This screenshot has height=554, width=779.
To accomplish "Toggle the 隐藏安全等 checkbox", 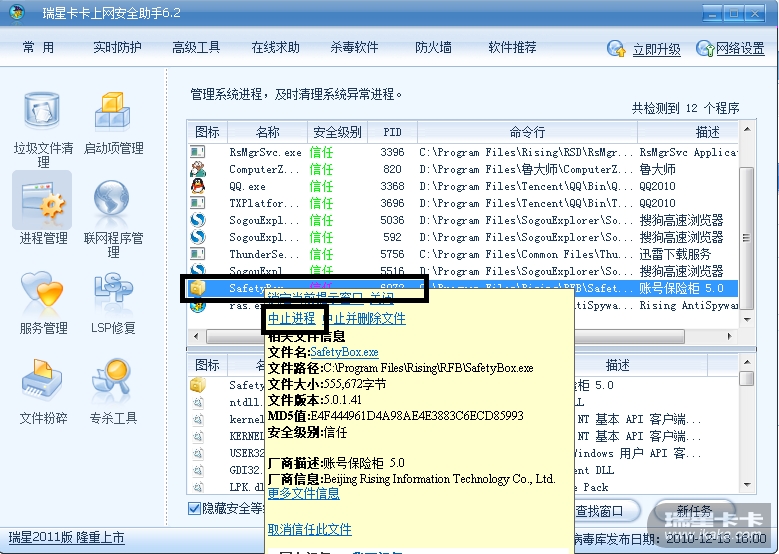I will [195, 508].
